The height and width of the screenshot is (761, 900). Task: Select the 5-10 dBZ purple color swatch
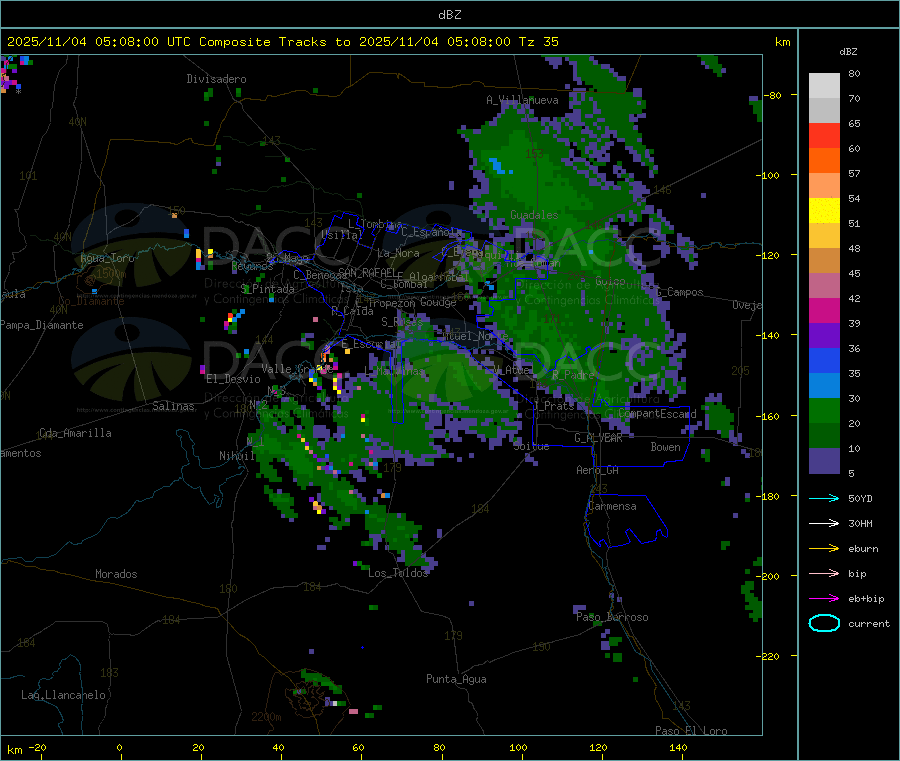pyautogui.click(x=824, y=461)
